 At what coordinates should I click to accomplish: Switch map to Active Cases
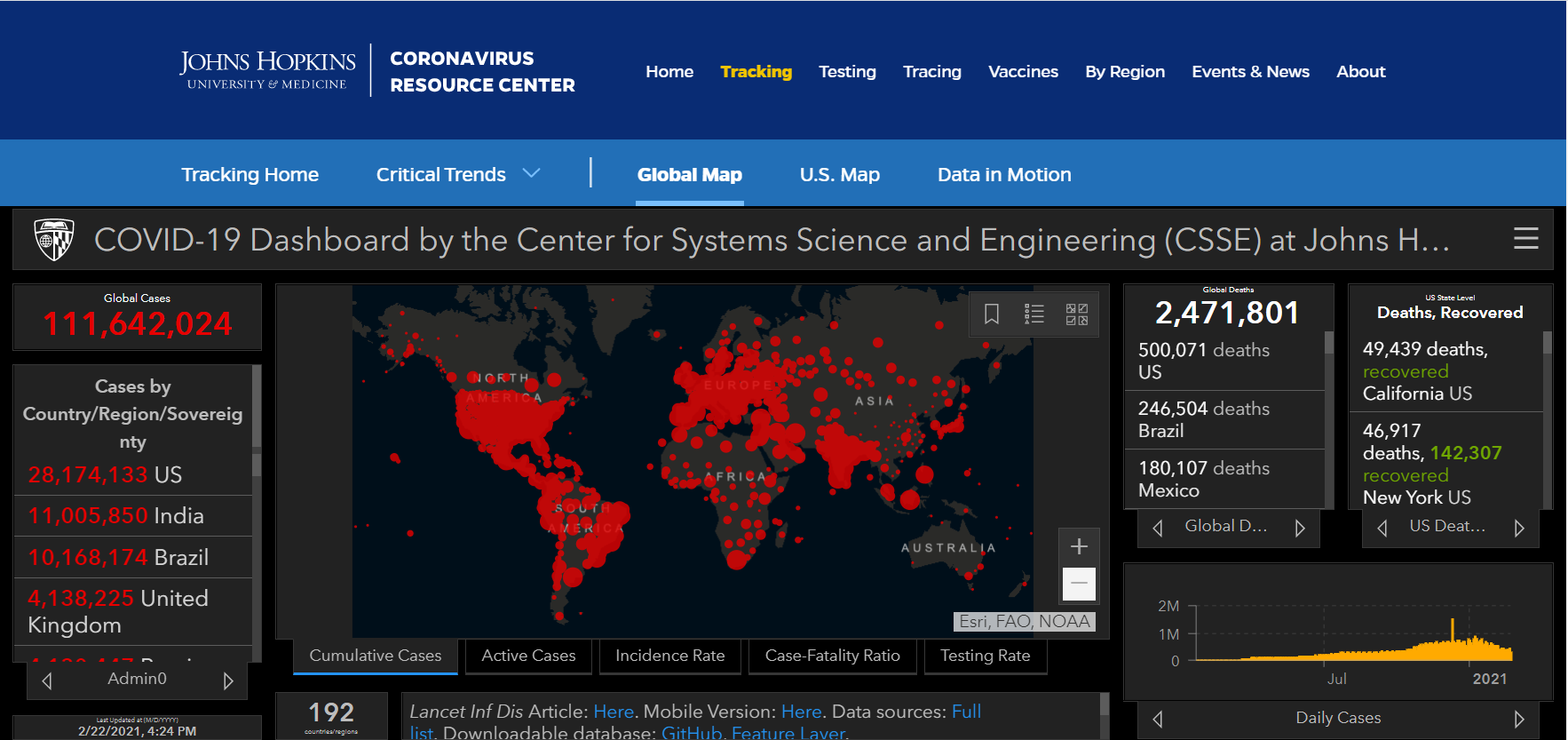pyautogui.click(x=528, y=656)
